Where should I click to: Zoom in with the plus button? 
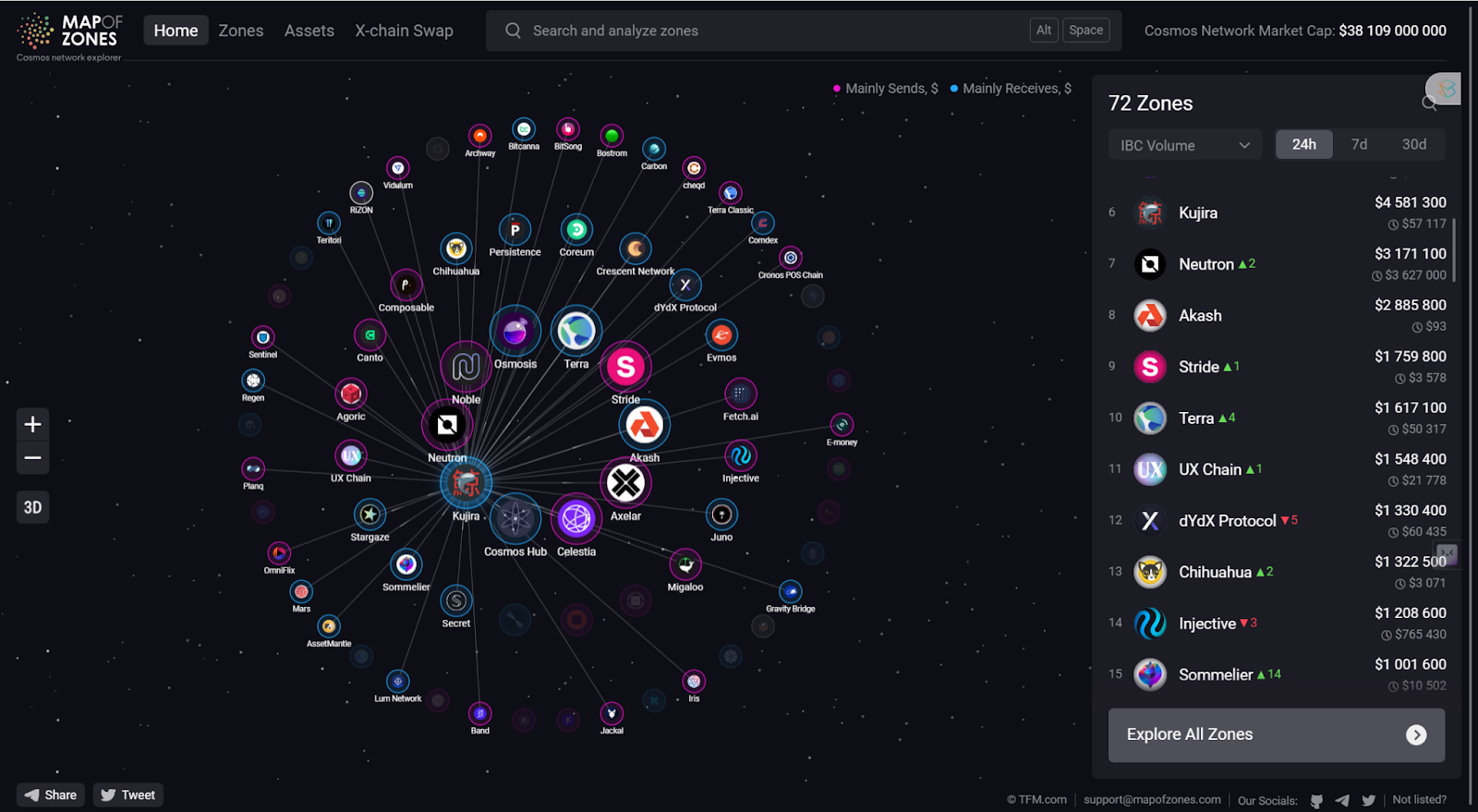click(32, 424)
